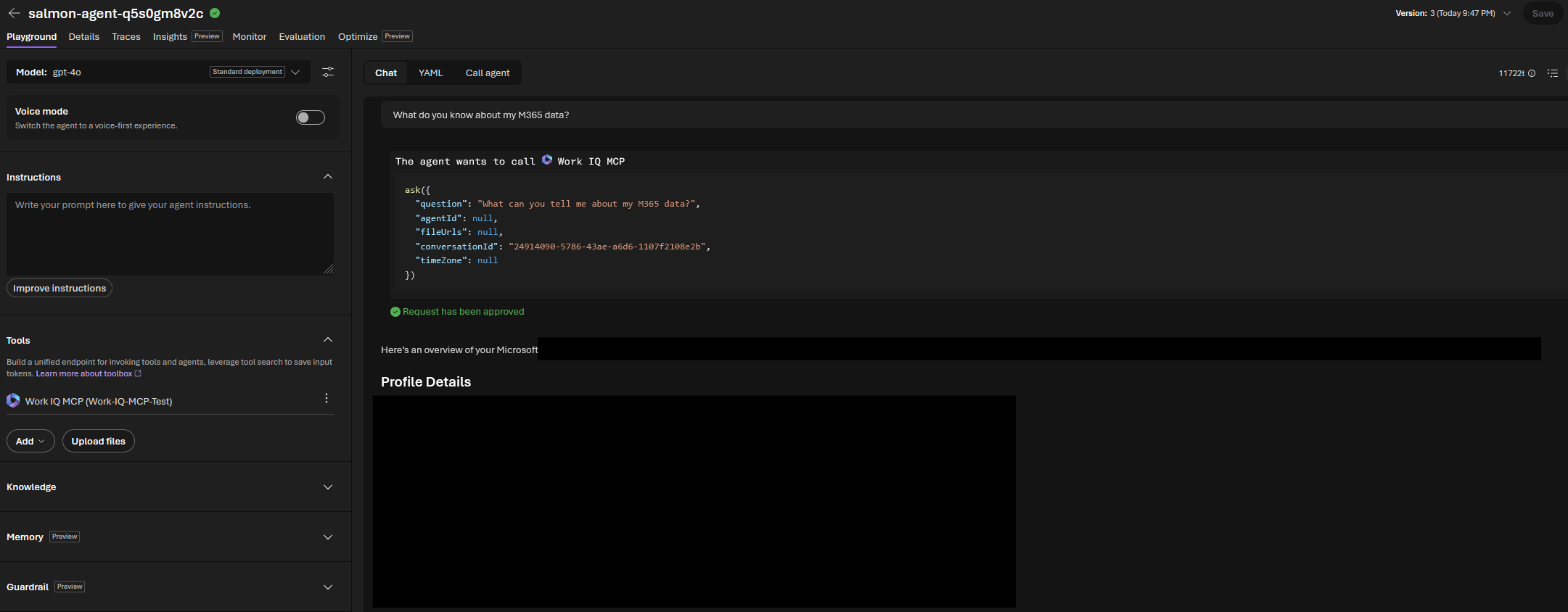This screenshot has height=612, width=1568.
Task: Expand the Memory section
Action: point(328,537)
